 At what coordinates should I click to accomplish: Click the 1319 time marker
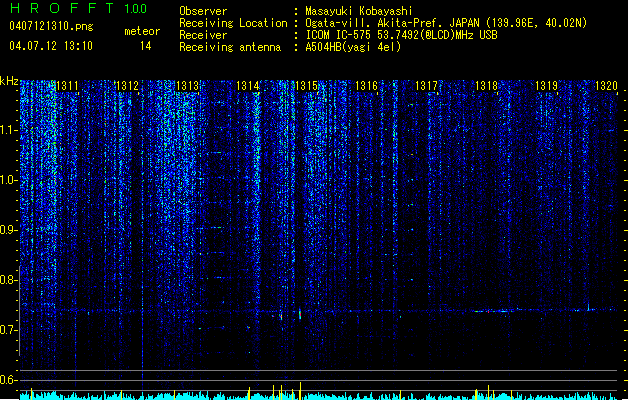coord(546,86)
